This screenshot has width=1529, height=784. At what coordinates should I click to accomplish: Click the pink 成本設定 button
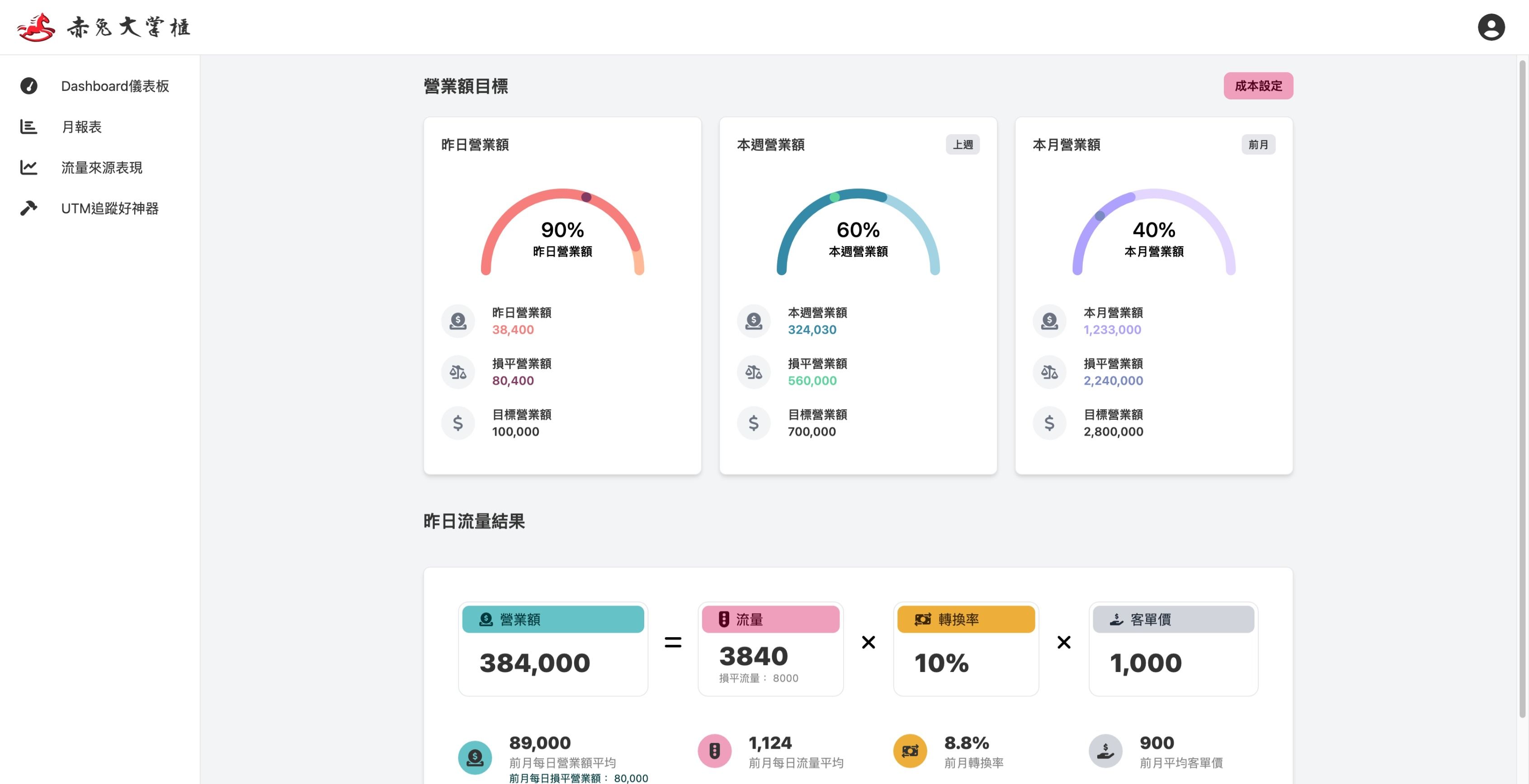[x=1258, y=86]
